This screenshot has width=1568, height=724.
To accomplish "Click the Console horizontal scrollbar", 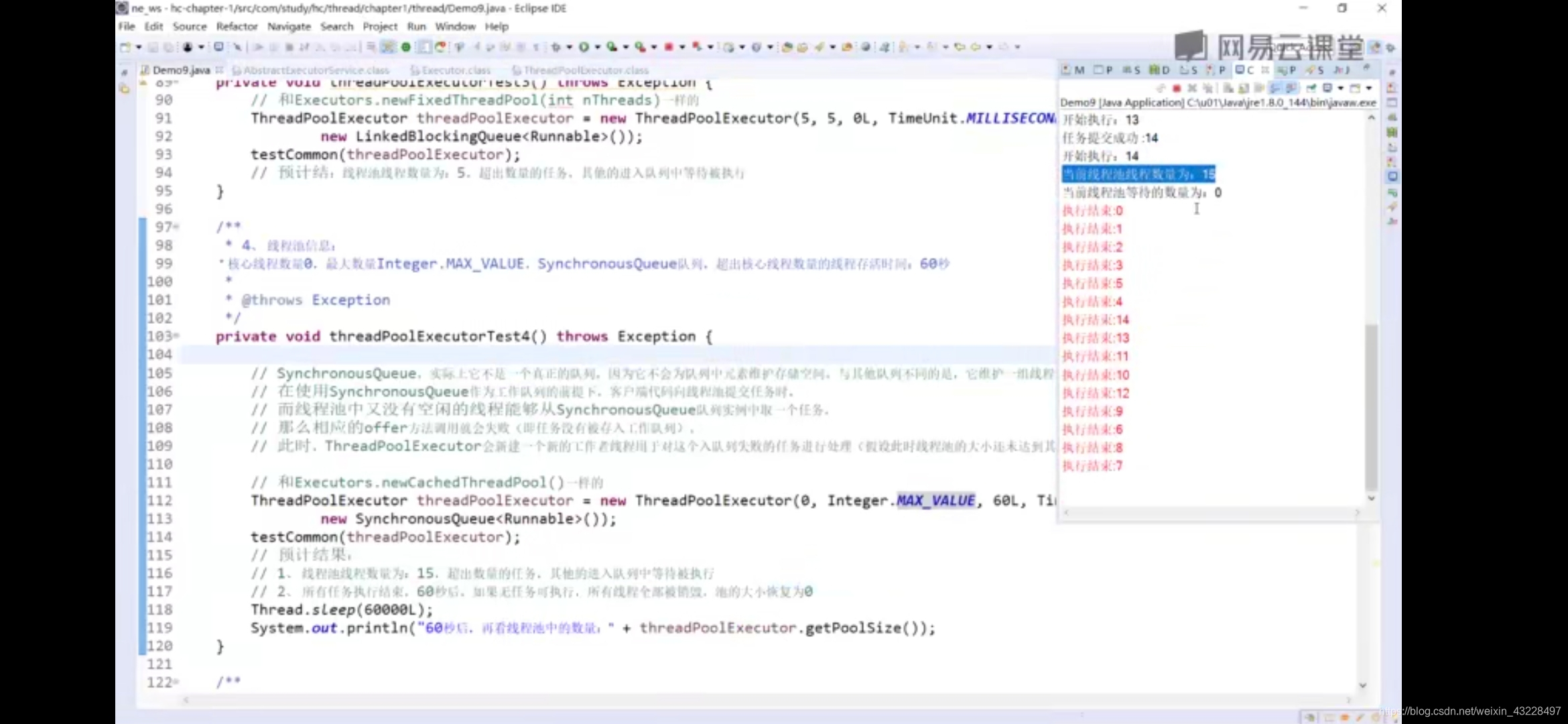I will [x=1212, y=512].
